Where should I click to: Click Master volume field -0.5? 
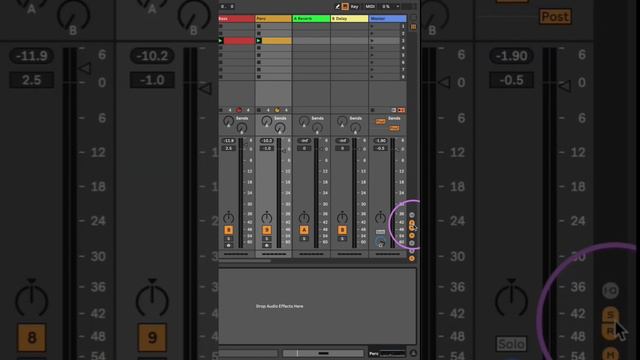click(x=380, y=148)
